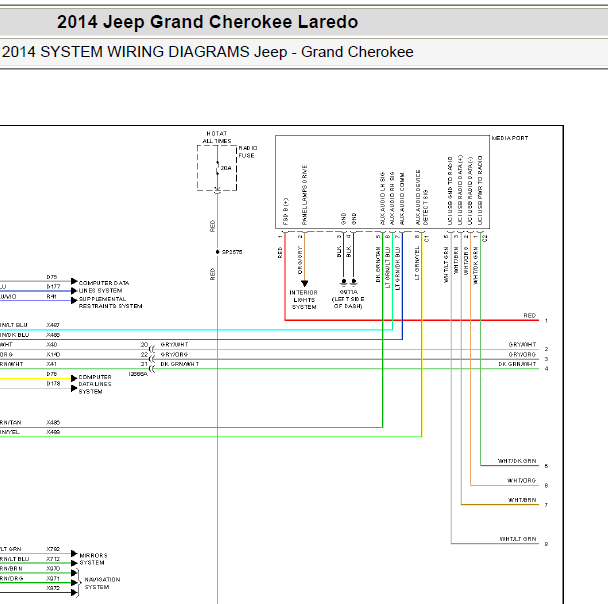Click the "2014 SYSTEM WIRING DIAGRAMS" subtitle line
Image resolution: width=608 pixels, height=604 pixels.
207,52
